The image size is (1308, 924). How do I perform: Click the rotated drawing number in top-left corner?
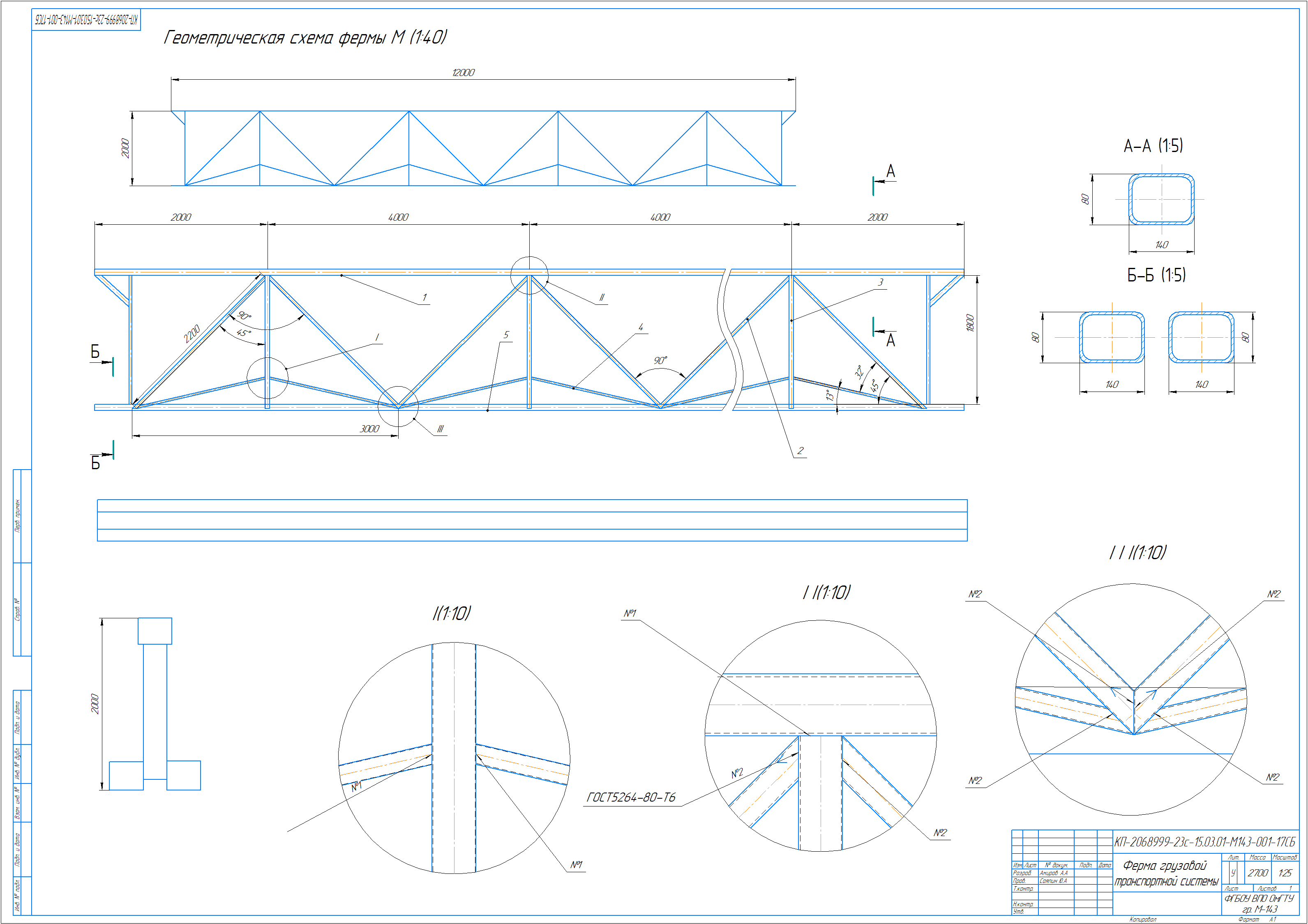[86, 20]
